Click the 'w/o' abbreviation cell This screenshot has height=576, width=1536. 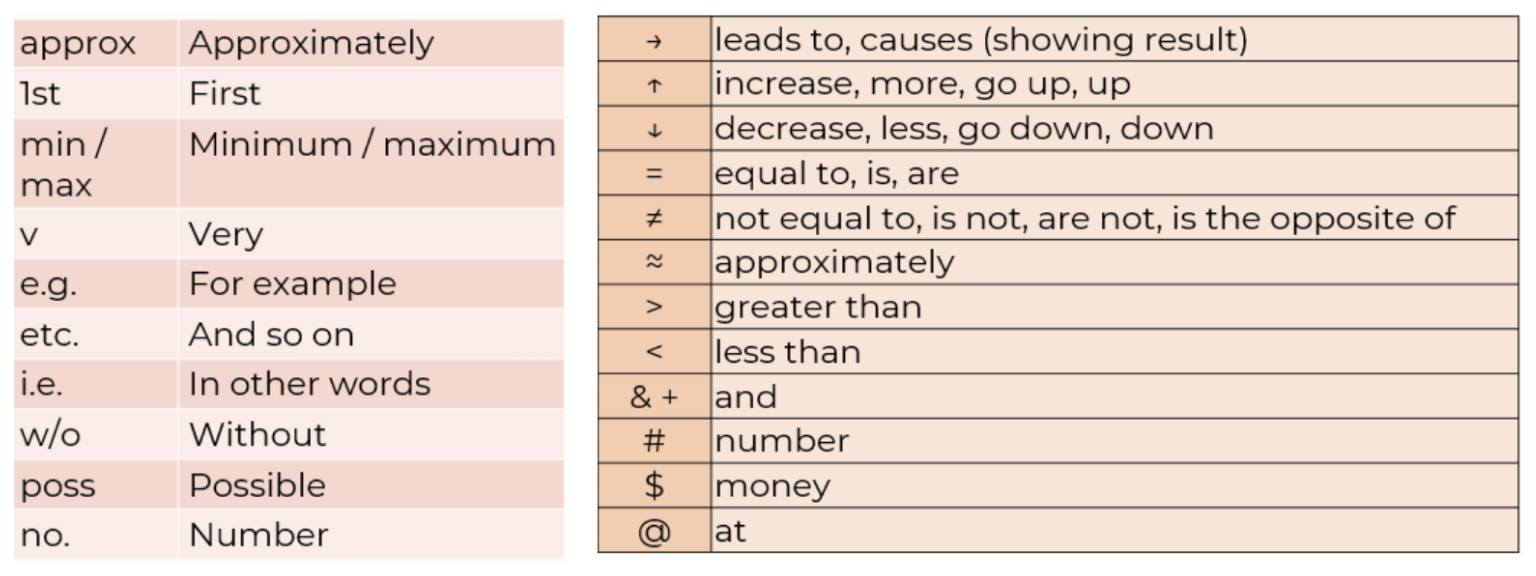50,435
